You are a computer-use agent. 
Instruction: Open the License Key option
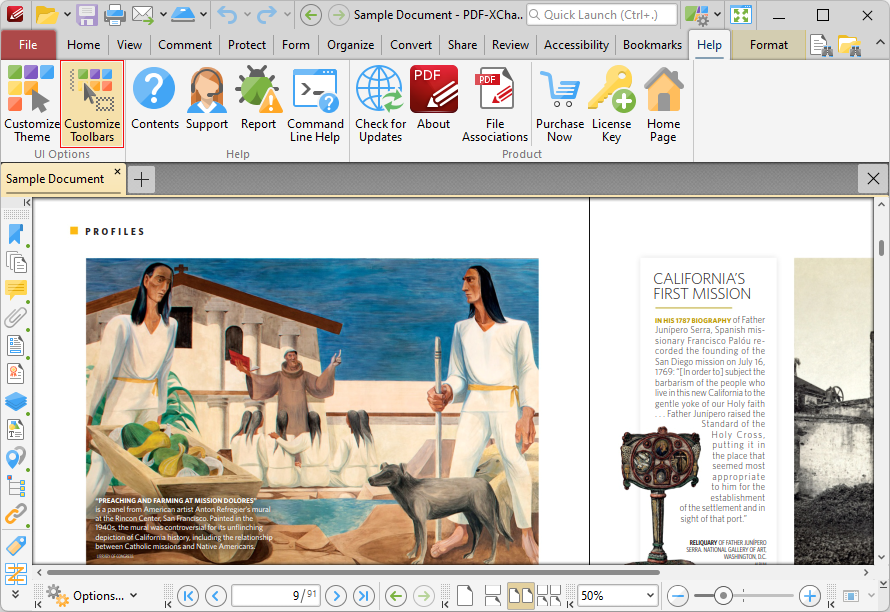pos(611,104)
